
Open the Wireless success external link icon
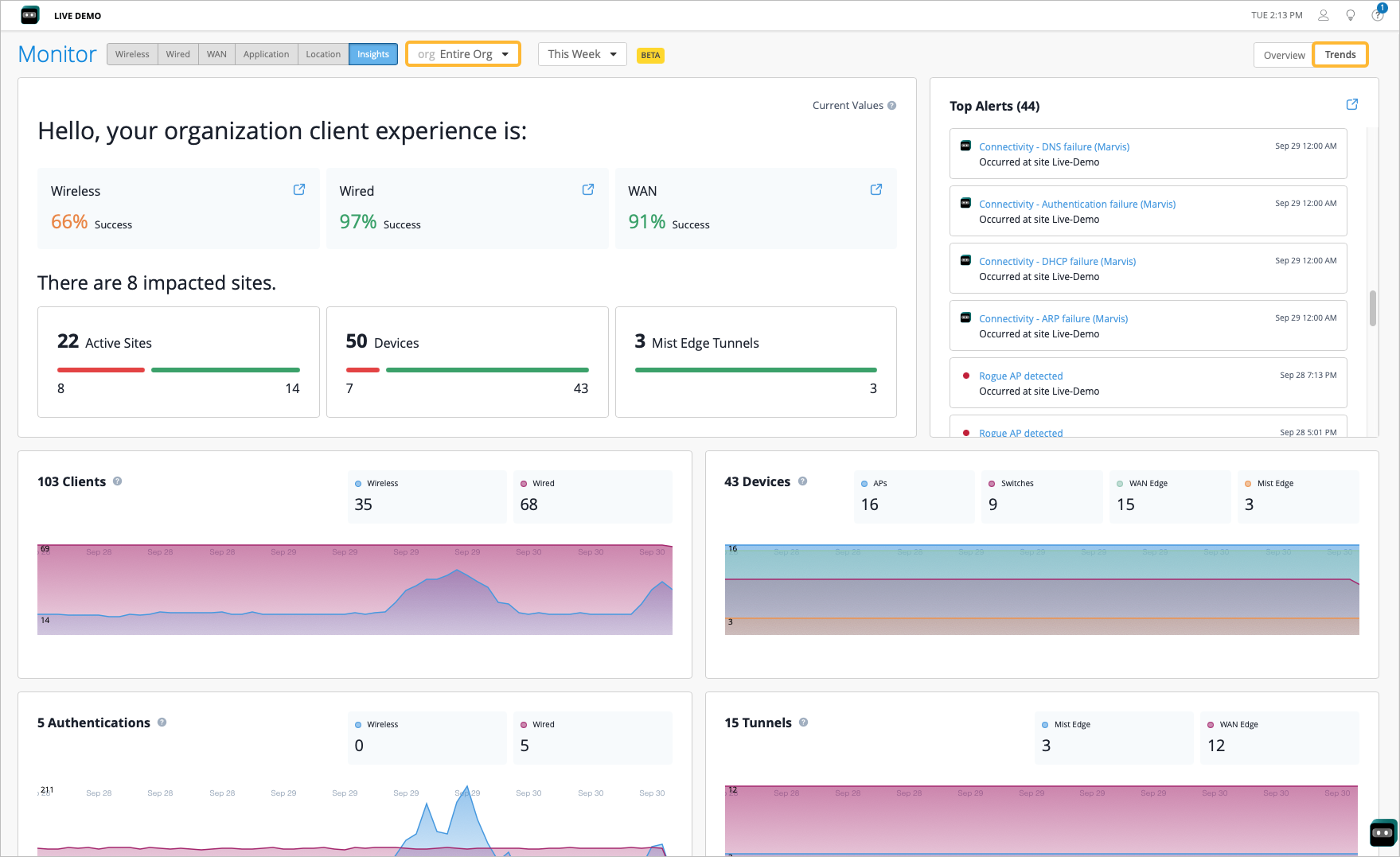click(x=298, y=189)
